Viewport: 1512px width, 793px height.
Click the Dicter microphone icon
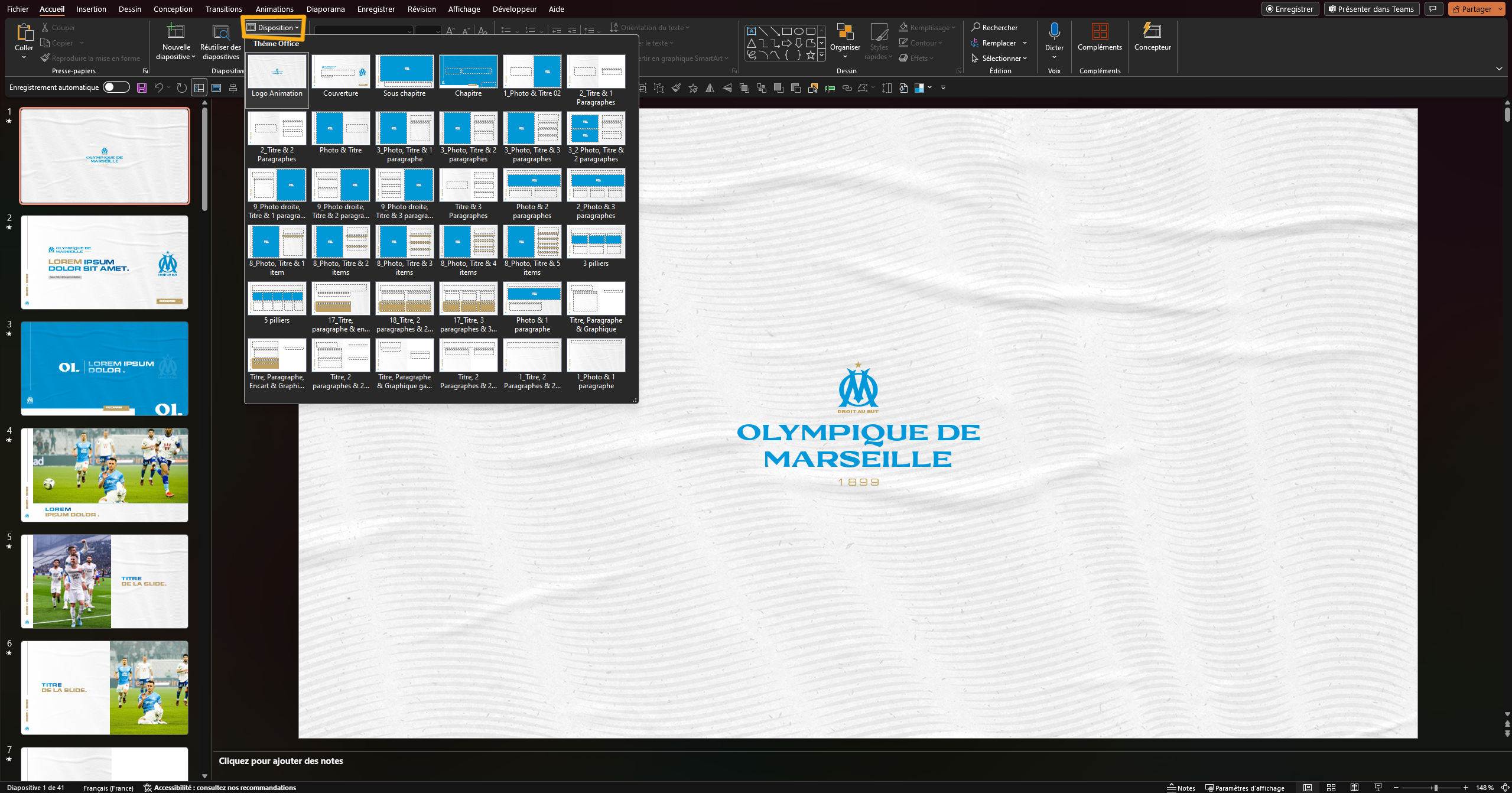point(1054,32)
